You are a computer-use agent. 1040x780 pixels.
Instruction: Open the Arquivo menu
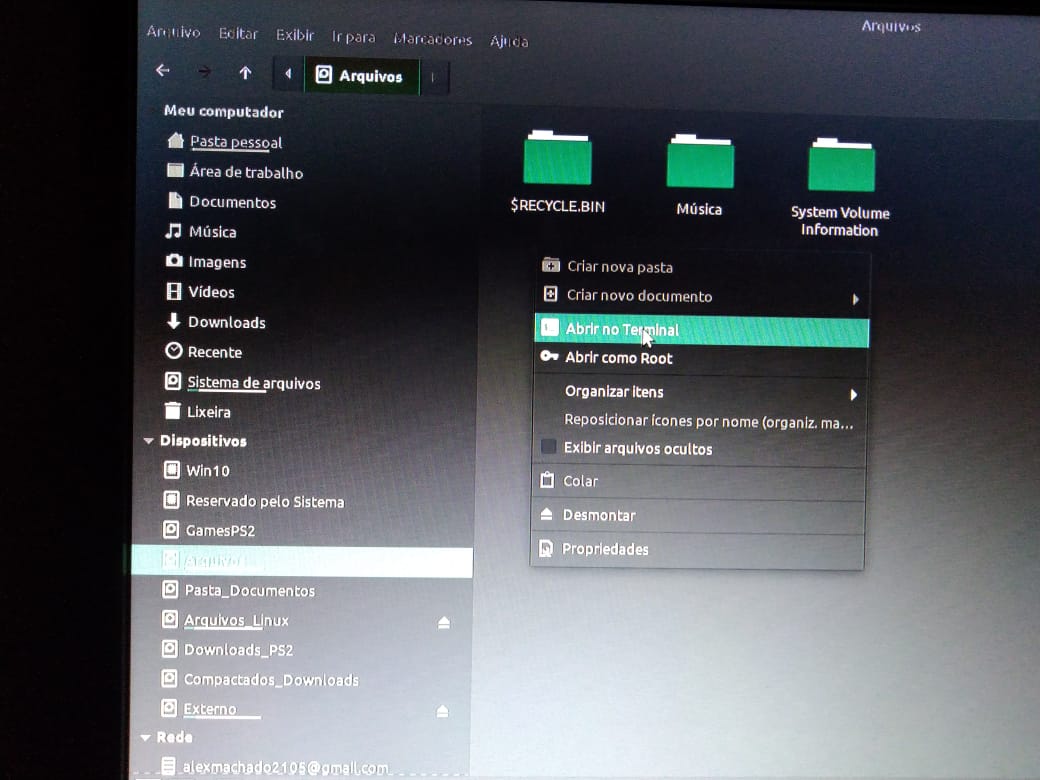click(173, 32)
